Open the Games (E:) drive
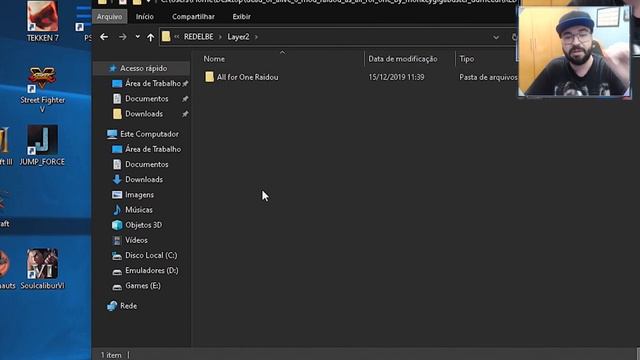640x360 pixels. [x=142, y=286]
